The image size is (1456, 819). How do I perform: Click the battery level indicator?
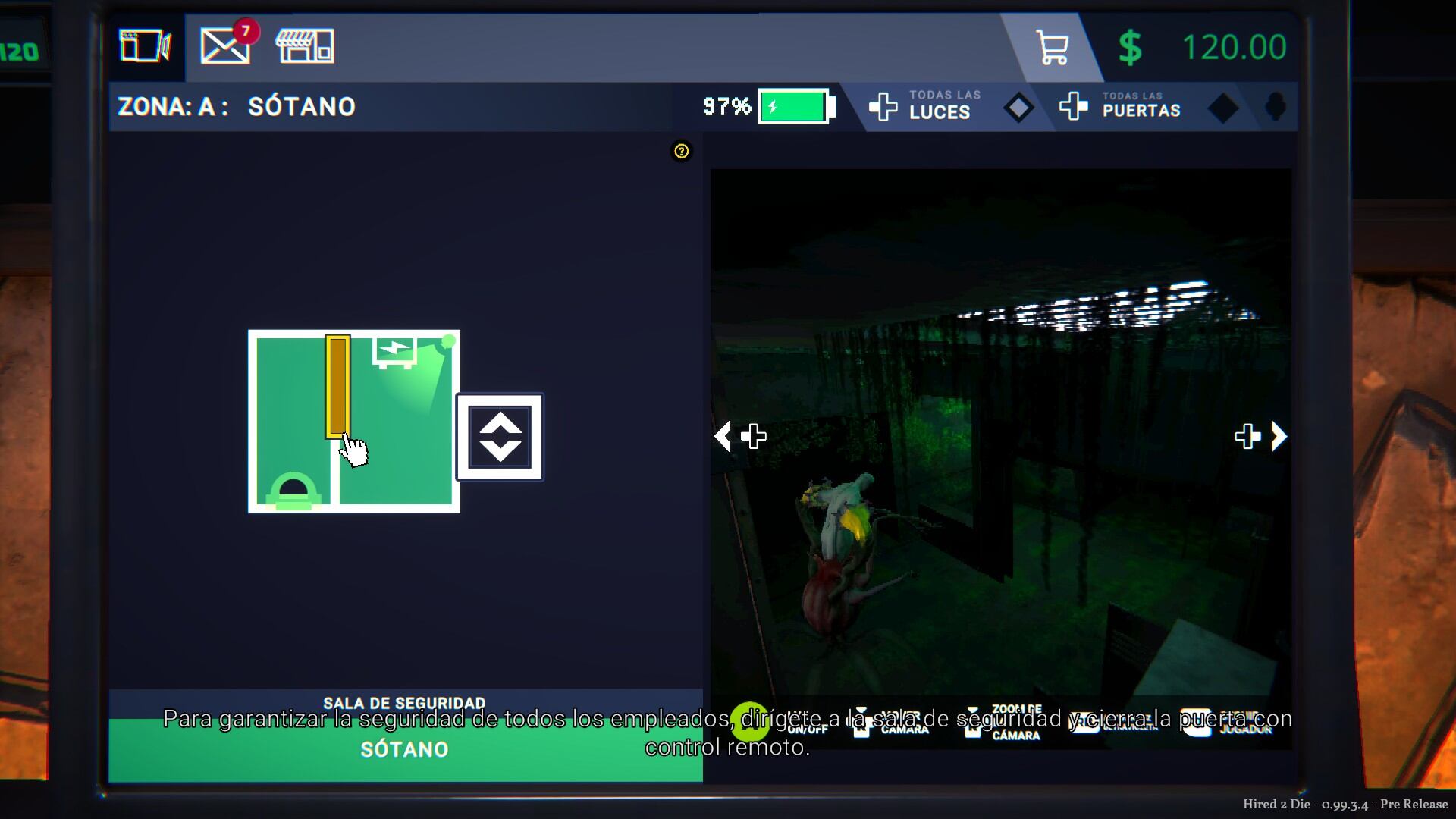pyautogui.click(x=795, y=107)
